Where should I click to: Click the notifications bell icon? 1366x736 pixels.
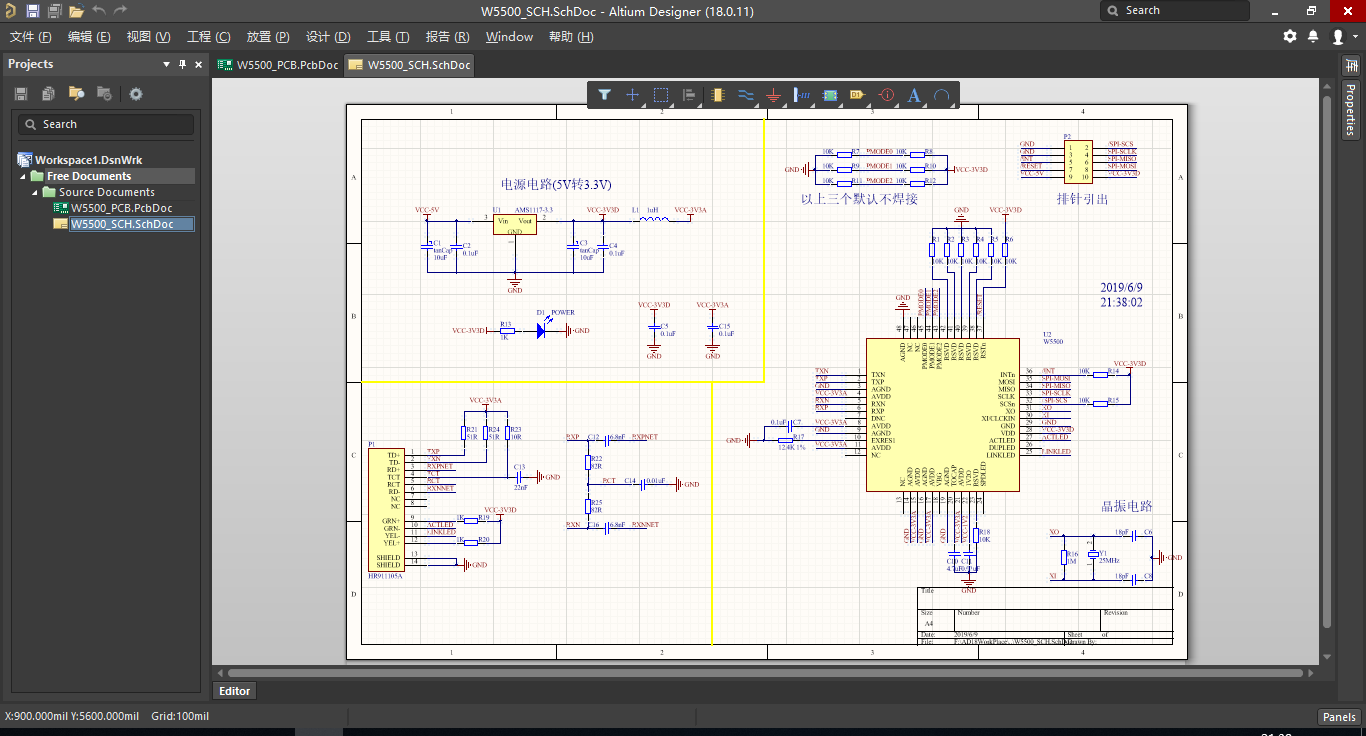pos(1314,36)
